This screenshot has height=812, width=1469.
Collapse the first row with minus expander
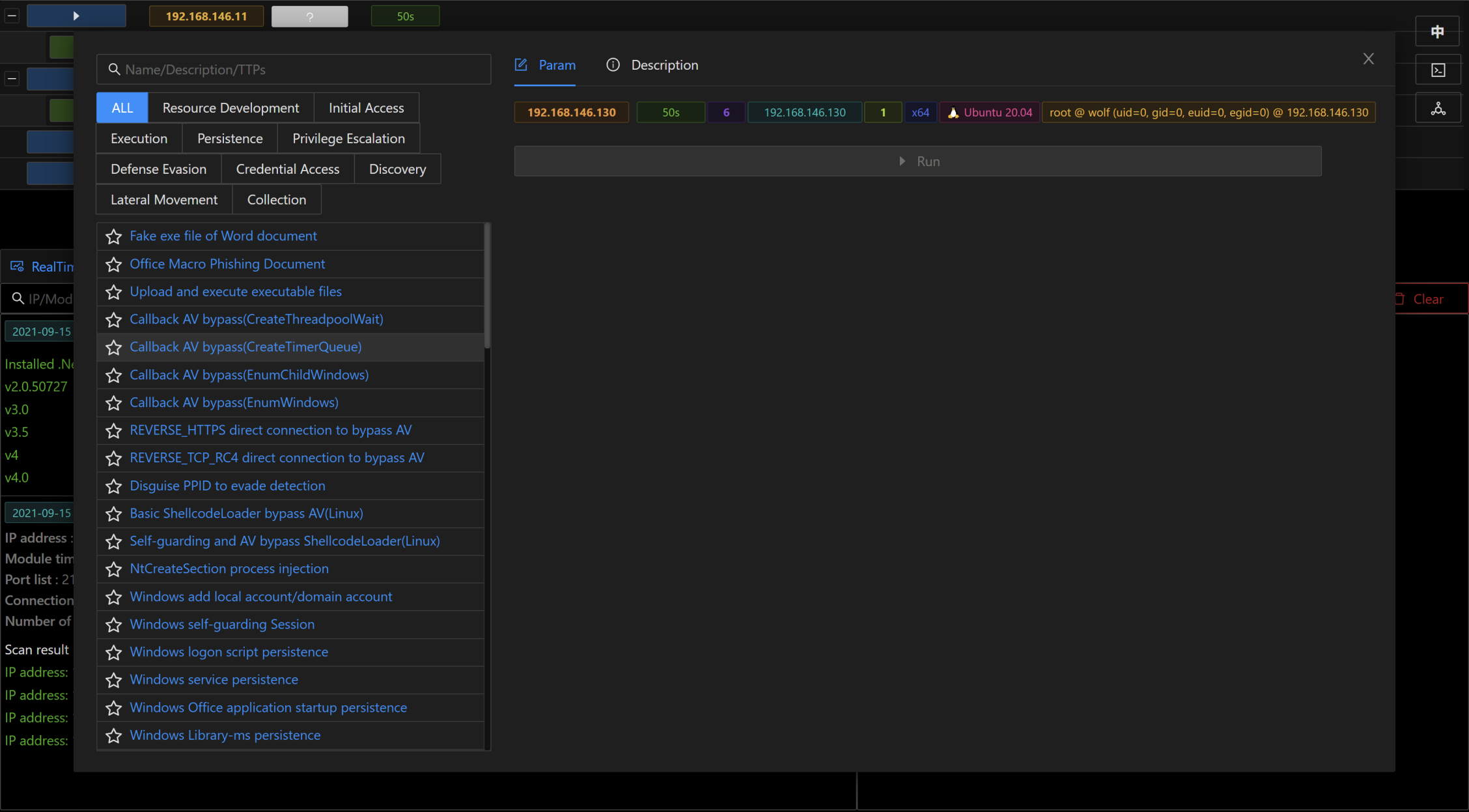[x=12, y=15]
